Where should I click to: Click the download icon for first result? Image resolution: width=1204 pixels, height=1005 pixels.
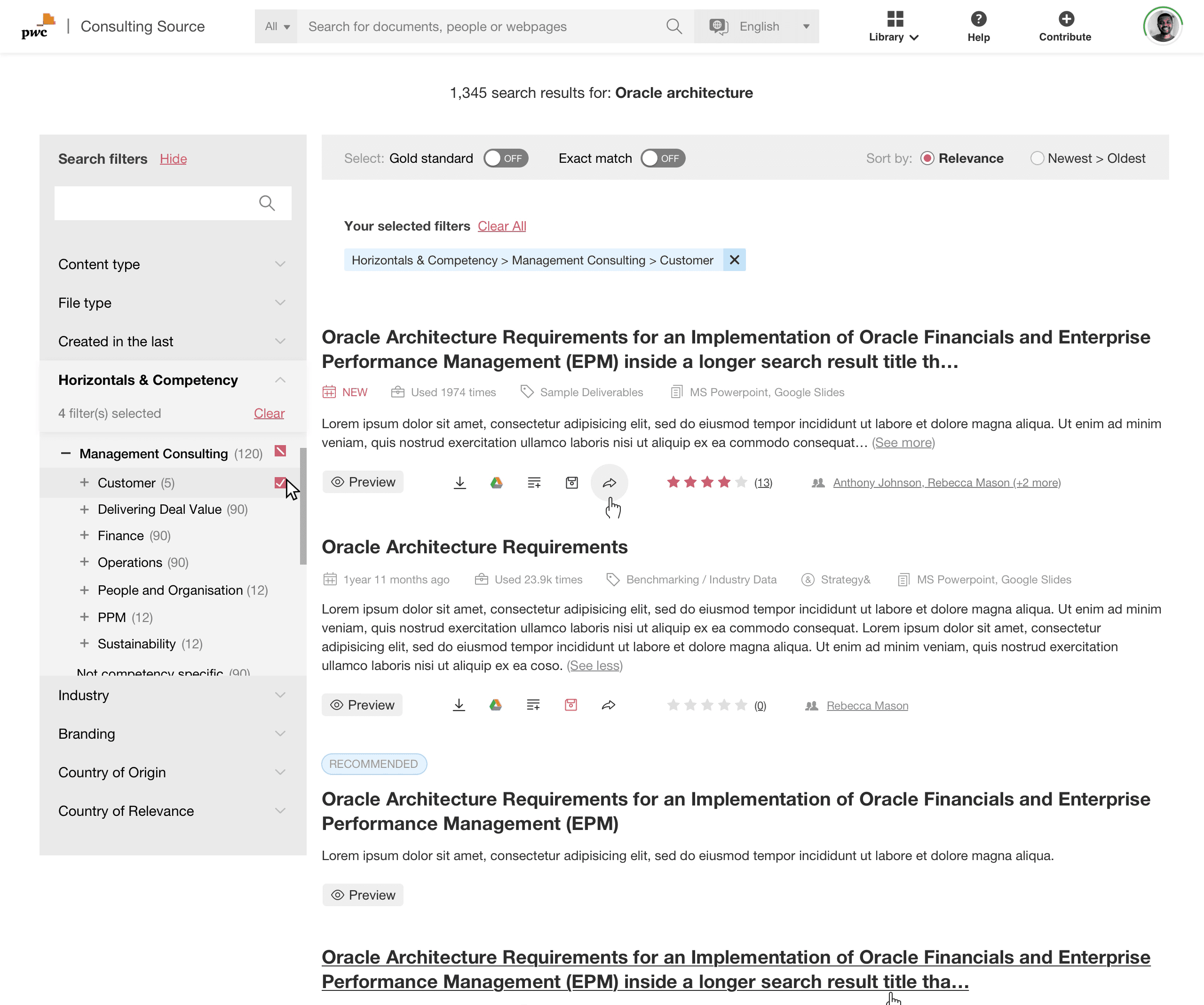pos(459,482)
